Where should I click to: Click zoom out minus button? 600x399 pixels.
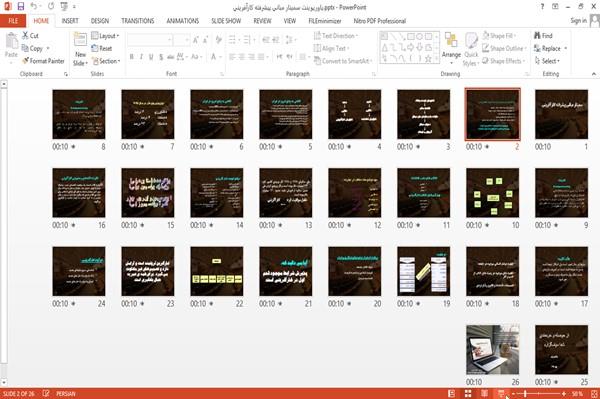click(x=514, y=393)
